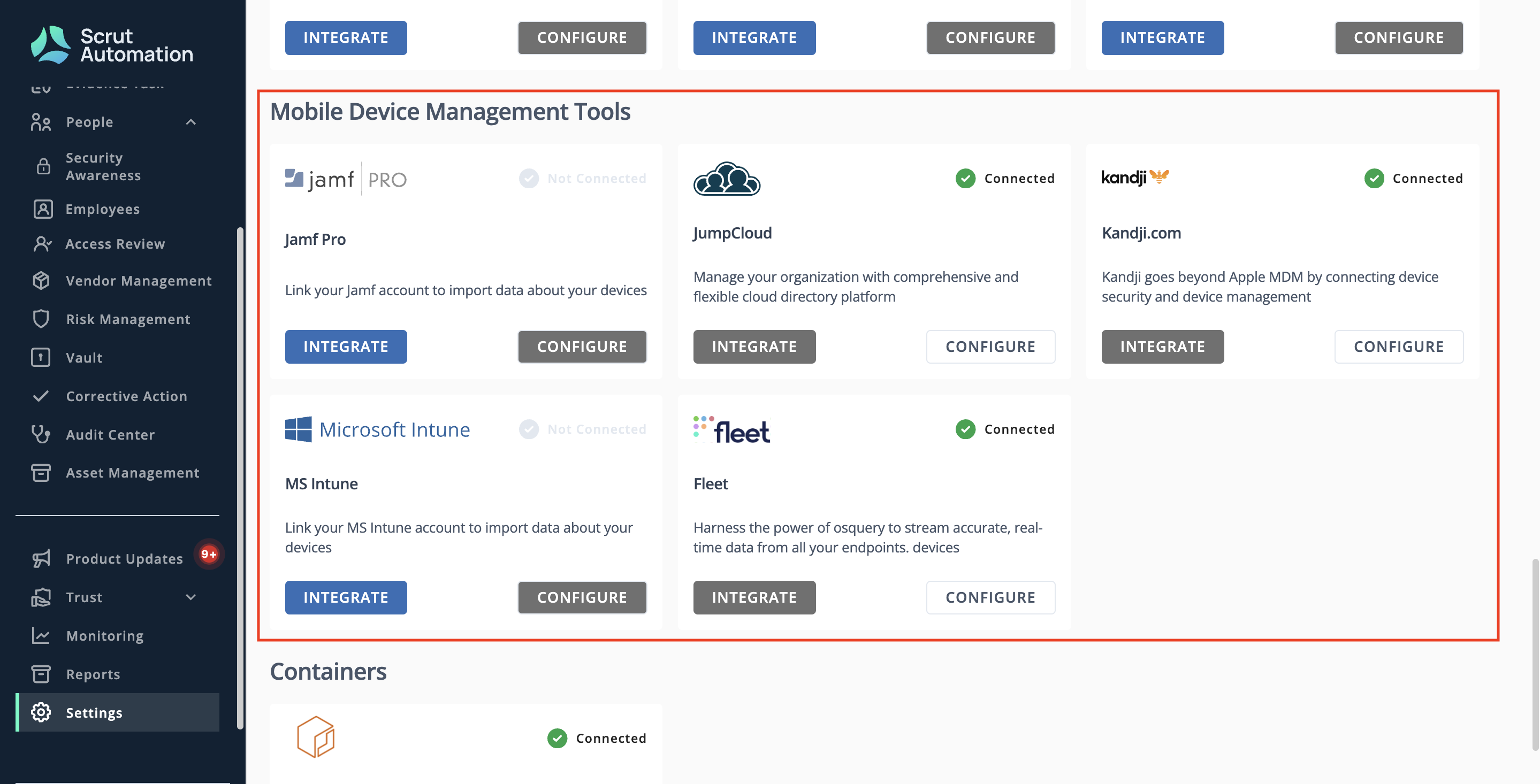The height and width of the screenshot is (784, 1540).
Task: Click the Containers card connected check icon
Action: point(556,738)
